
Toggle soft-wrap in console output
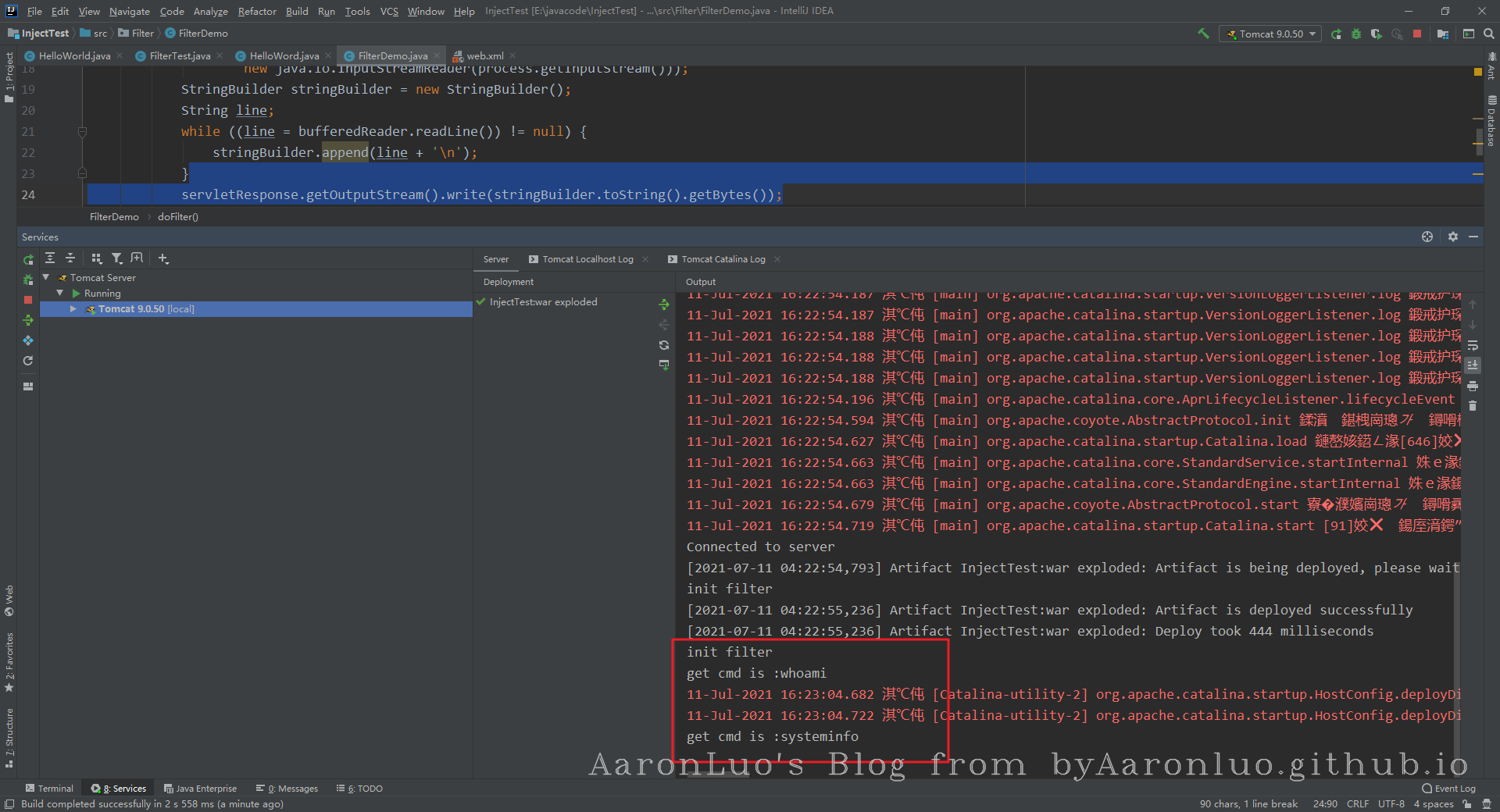(1473, 345)
